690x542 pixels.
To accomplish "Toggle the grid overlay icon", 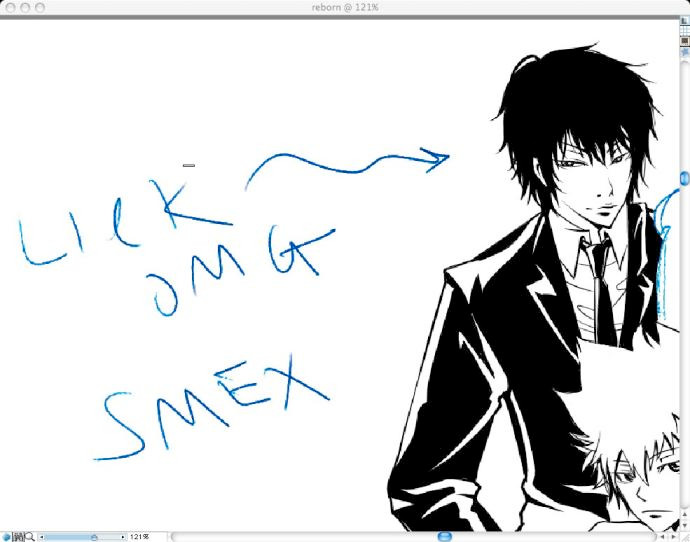I will (685, 30).
